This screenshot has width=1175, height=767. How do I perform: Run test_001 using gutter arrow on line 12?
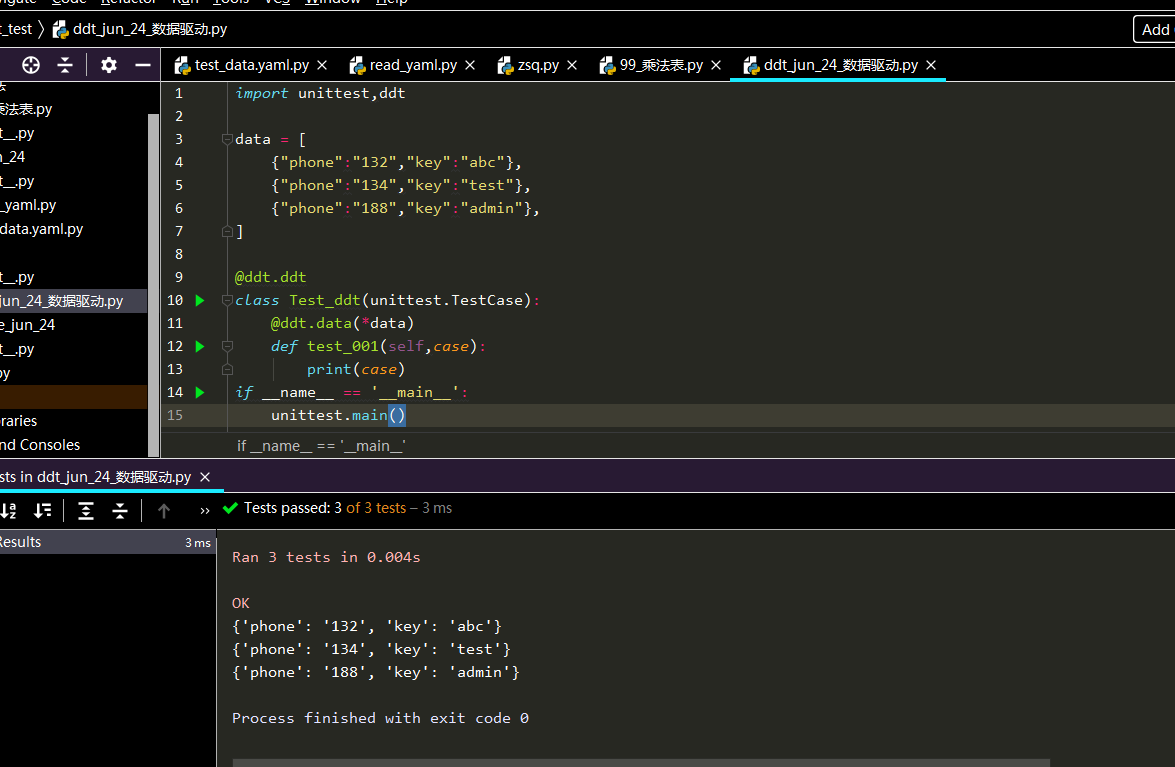point(200,346)
